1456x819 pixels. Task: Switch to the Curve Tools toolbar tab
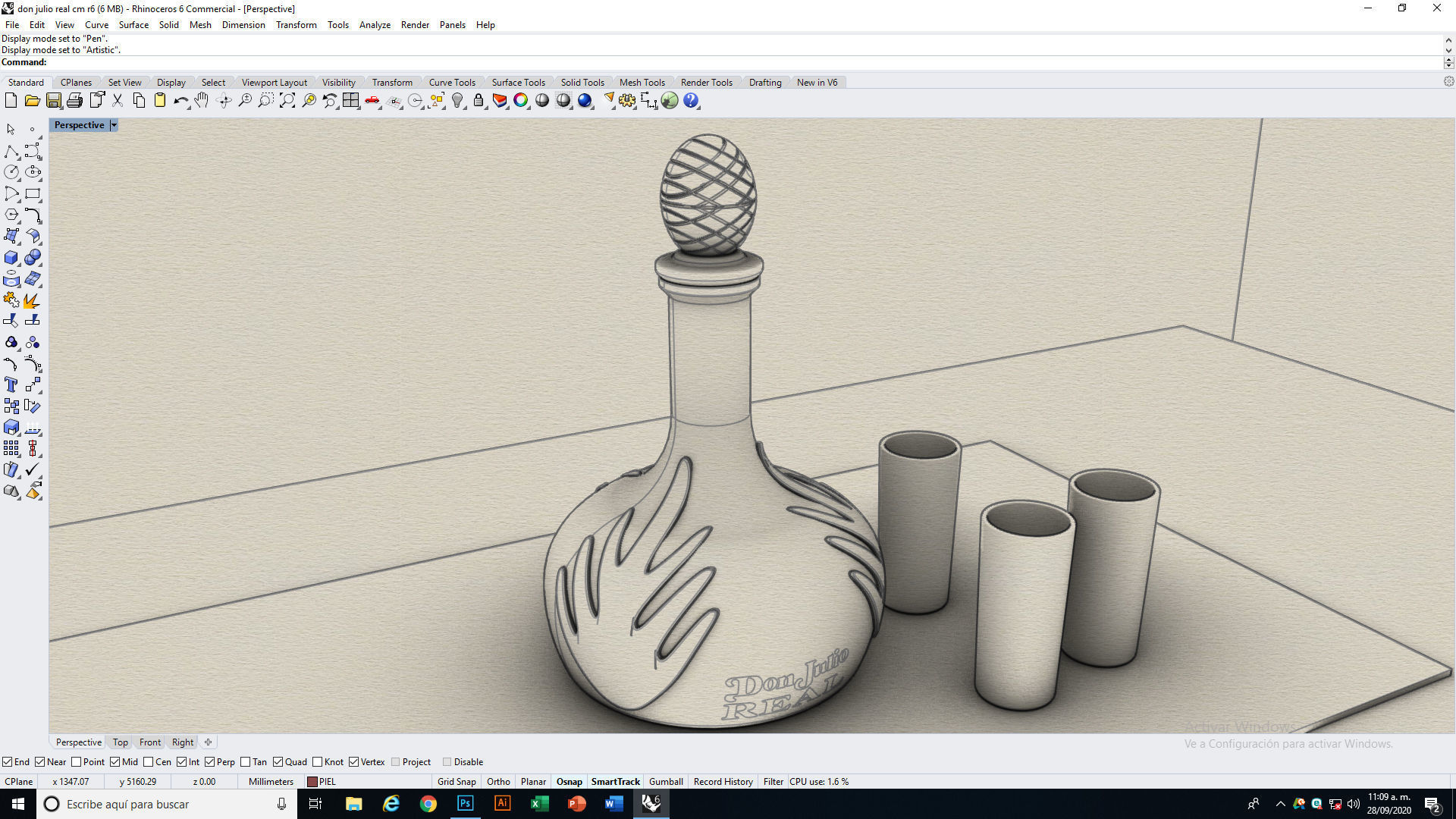point(452,83)
